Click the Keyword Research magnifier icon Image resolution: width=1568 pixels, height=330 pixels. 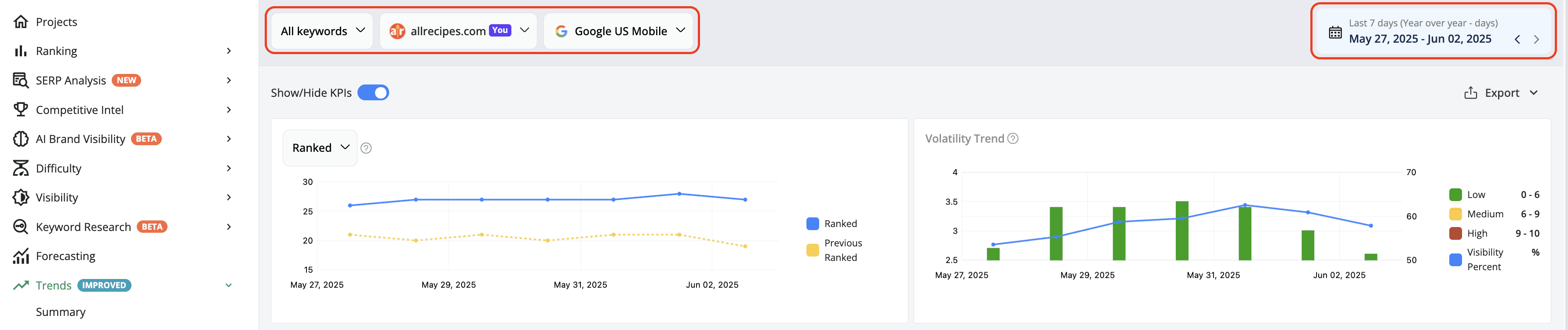coord(21,227)
